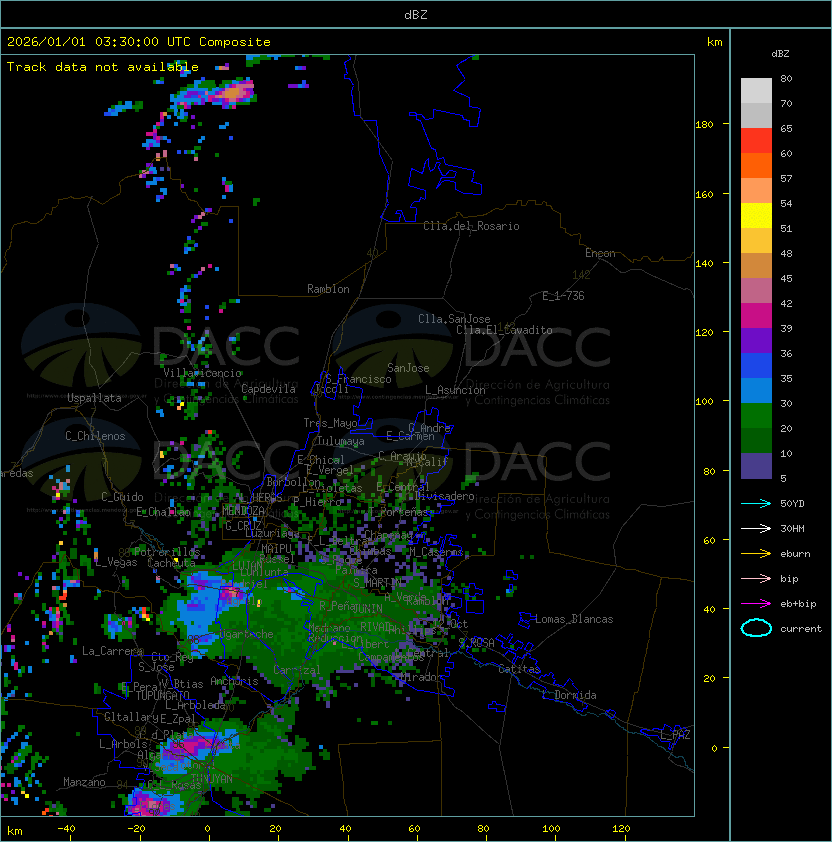This screenshot has height=842, width=832.
Task: Click the 'L_Asuncion' map label
Action: [455, 390]
